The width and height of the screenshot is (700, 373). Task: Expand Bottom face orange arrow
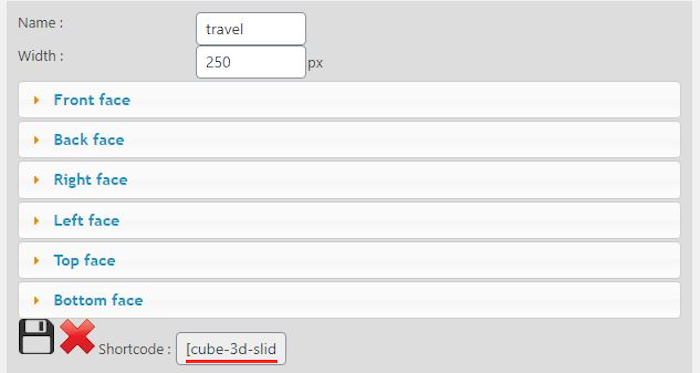[37, 300]
